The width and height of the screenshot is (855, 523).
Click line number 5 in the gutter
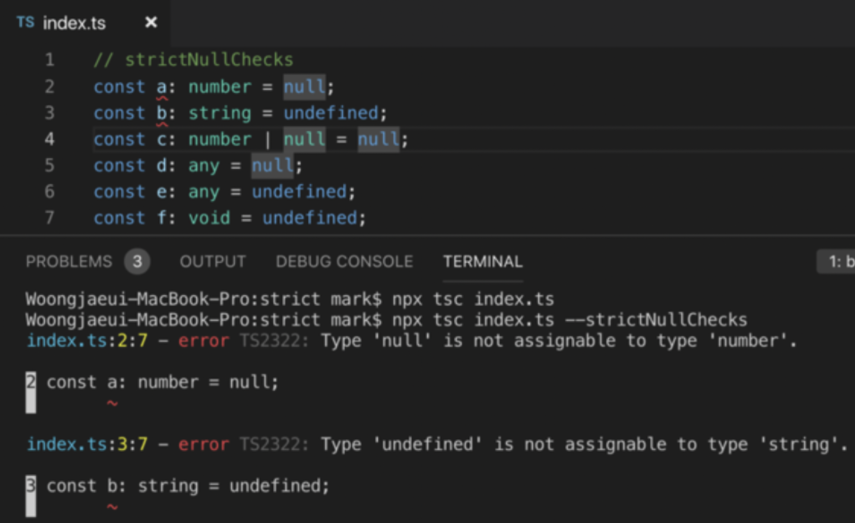click(x=50, y=165)
